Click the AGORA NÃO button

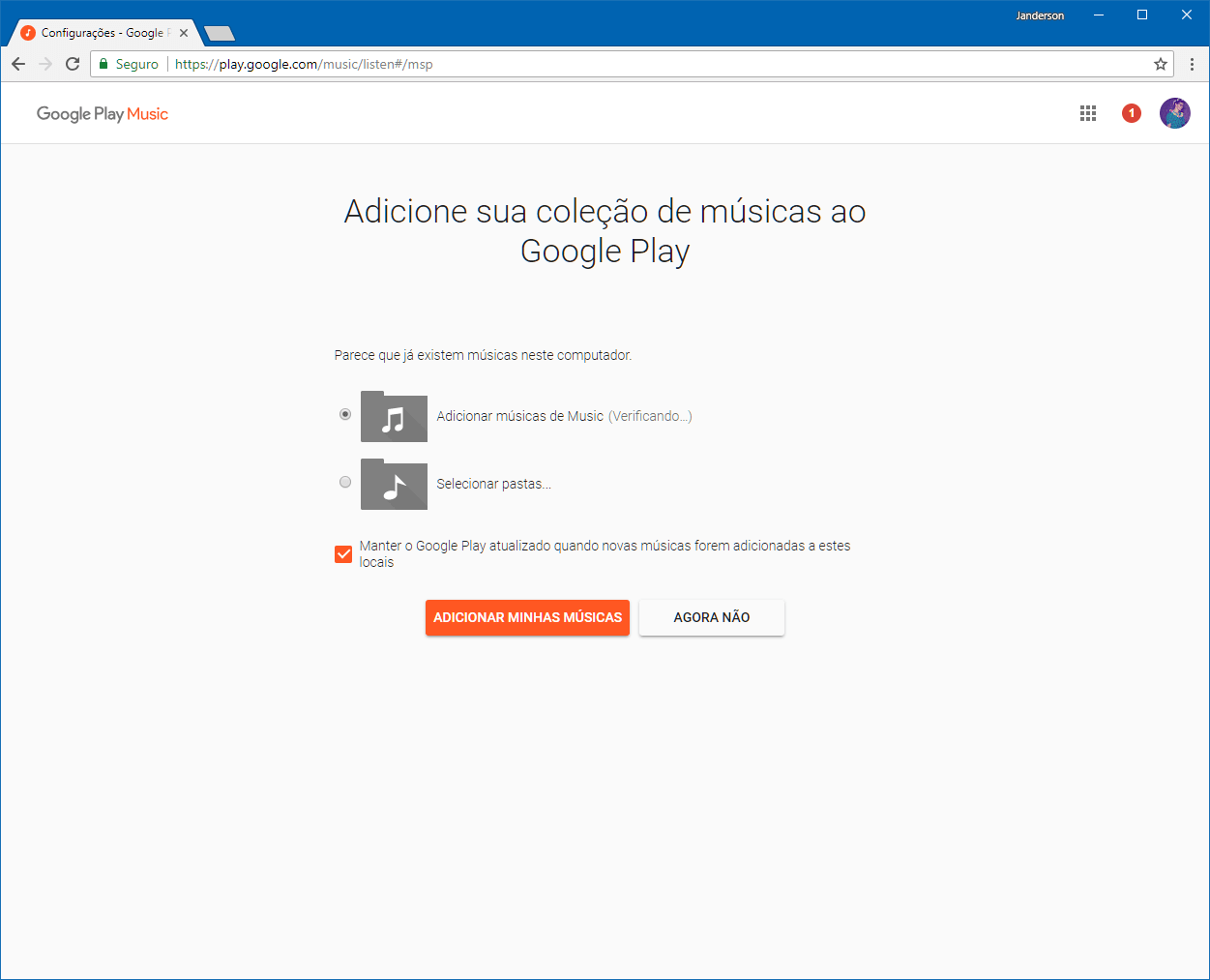tap(711, 617)
